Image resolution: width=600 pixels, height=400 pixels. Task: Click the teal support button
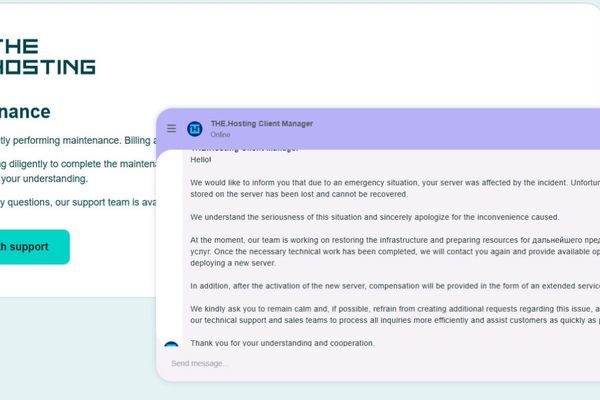[x=34, y=247]
